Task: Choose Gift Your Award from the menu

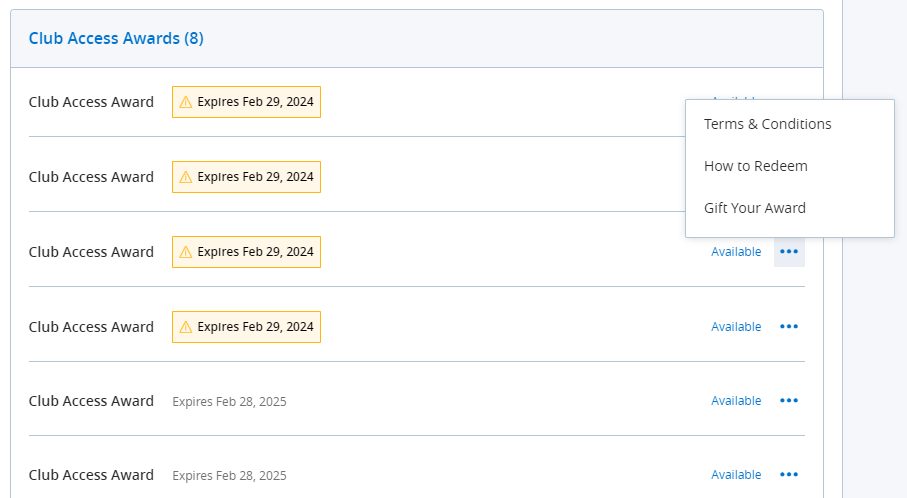Action: pos(754,208)
